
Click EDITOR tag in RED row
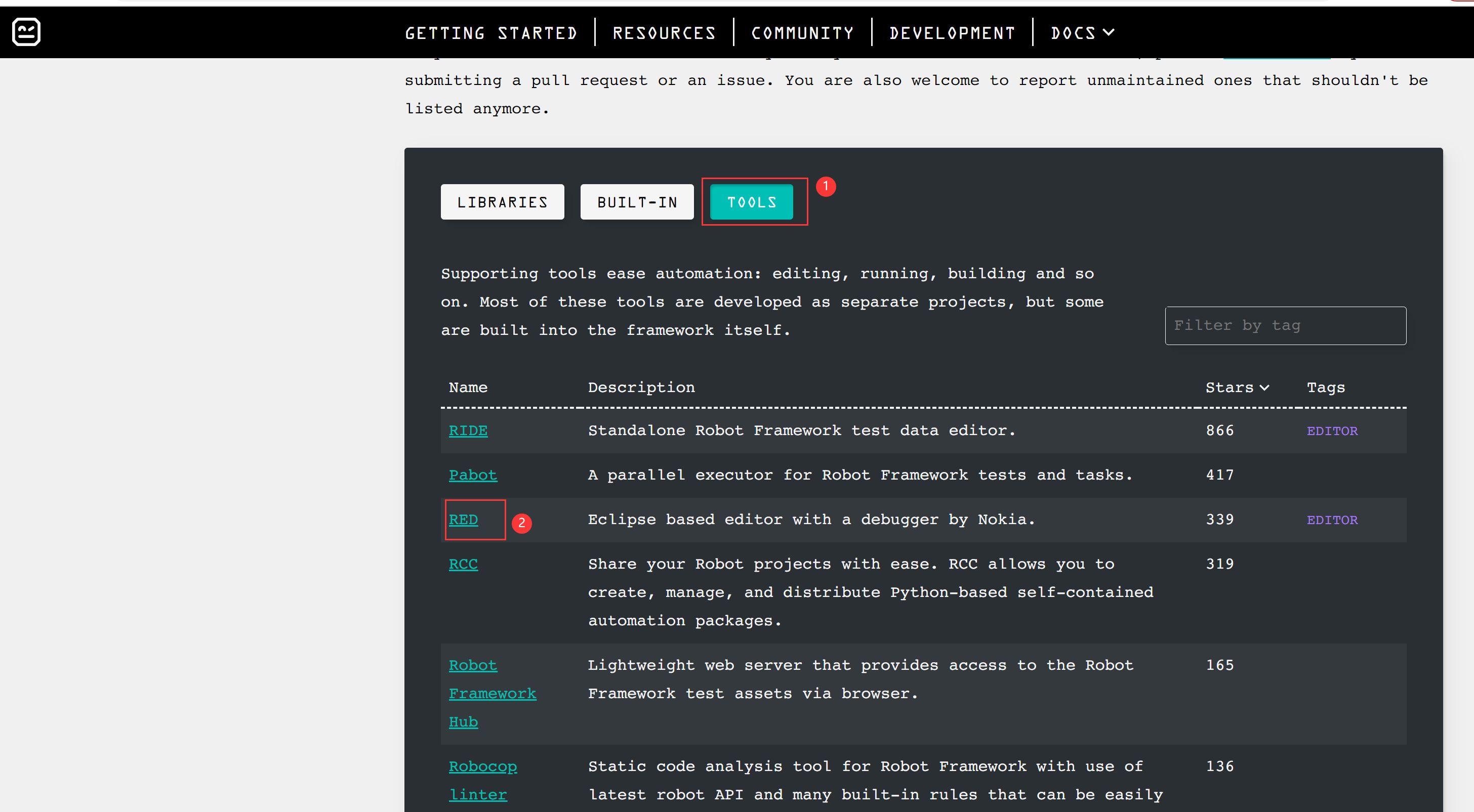click(x=1332, y=521)
